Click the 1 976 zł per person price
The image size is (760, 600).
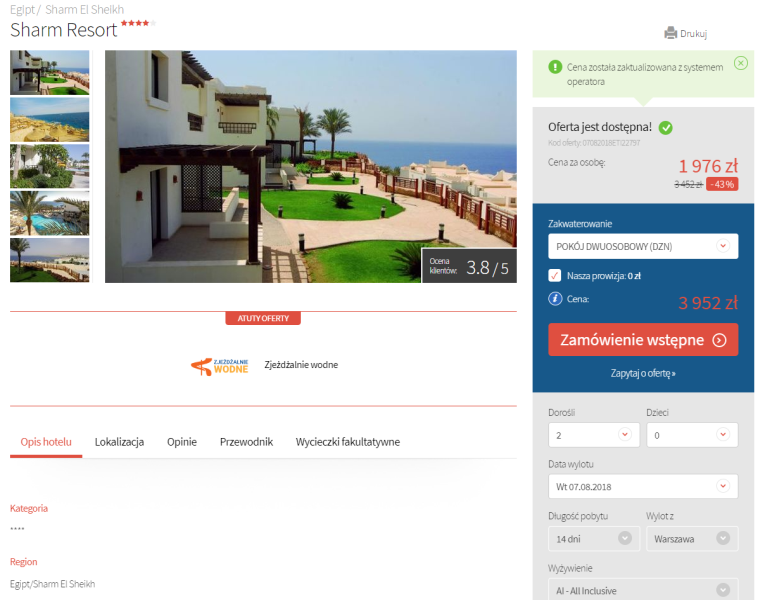(708, 166)
